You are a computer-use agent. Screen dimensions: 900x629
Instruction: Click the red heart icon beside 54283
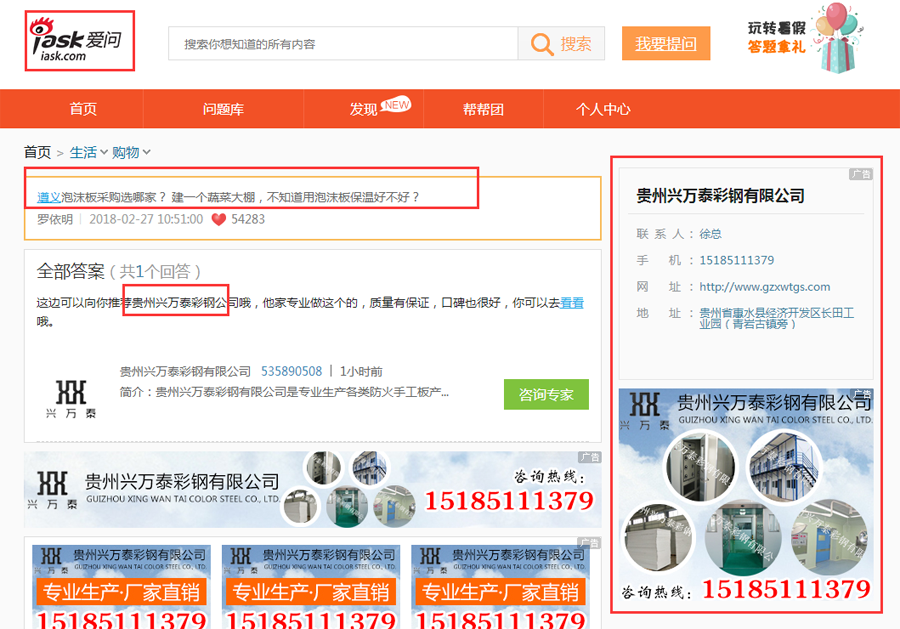pyautogui.click(x=219, y=219)
